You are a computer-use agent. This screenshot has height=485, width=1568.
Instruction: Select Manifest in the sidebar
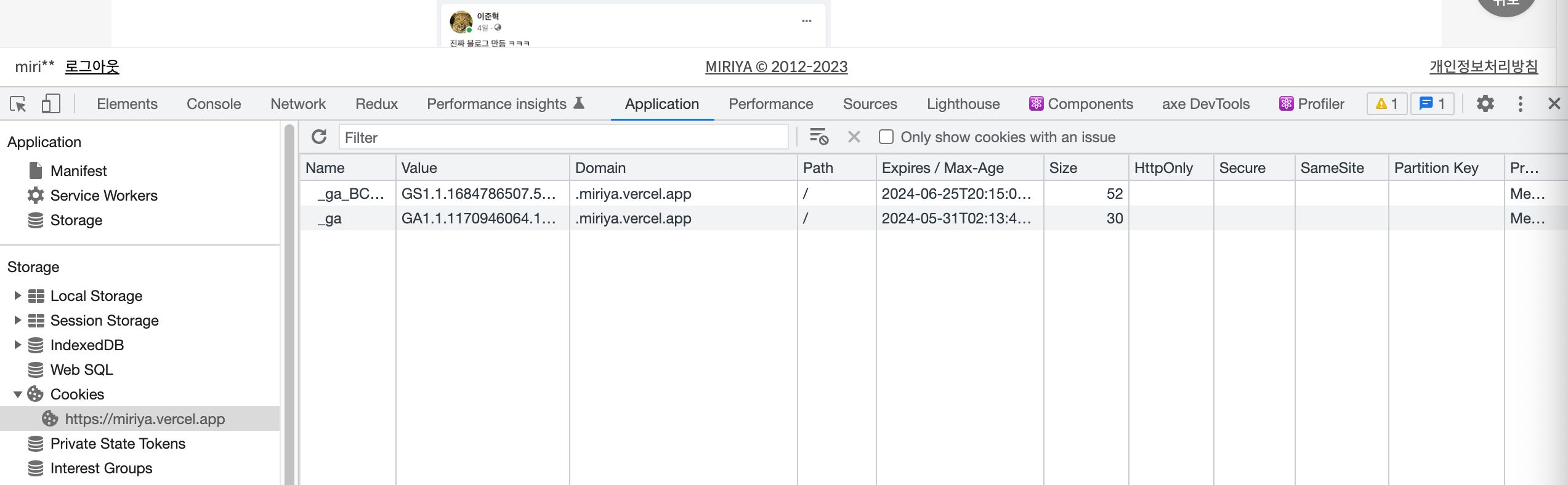(x=79, y=170)
